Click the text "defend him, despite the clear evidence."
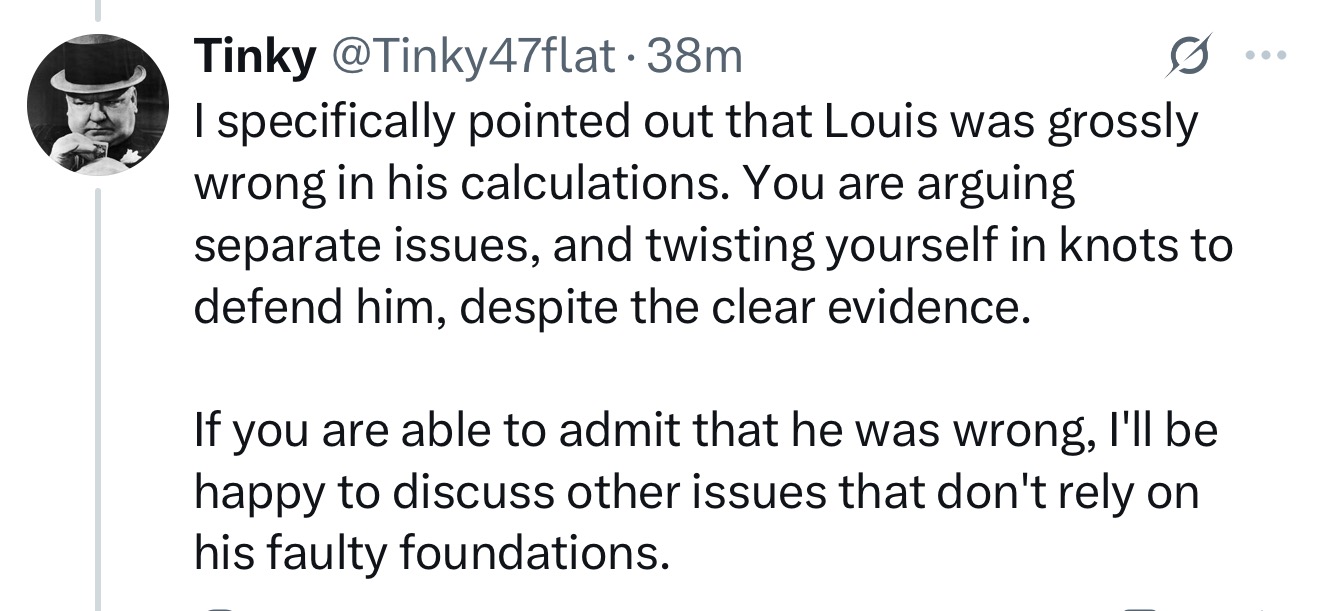The width and height of the screenshot is (1320, 611). tap(610, 308)
